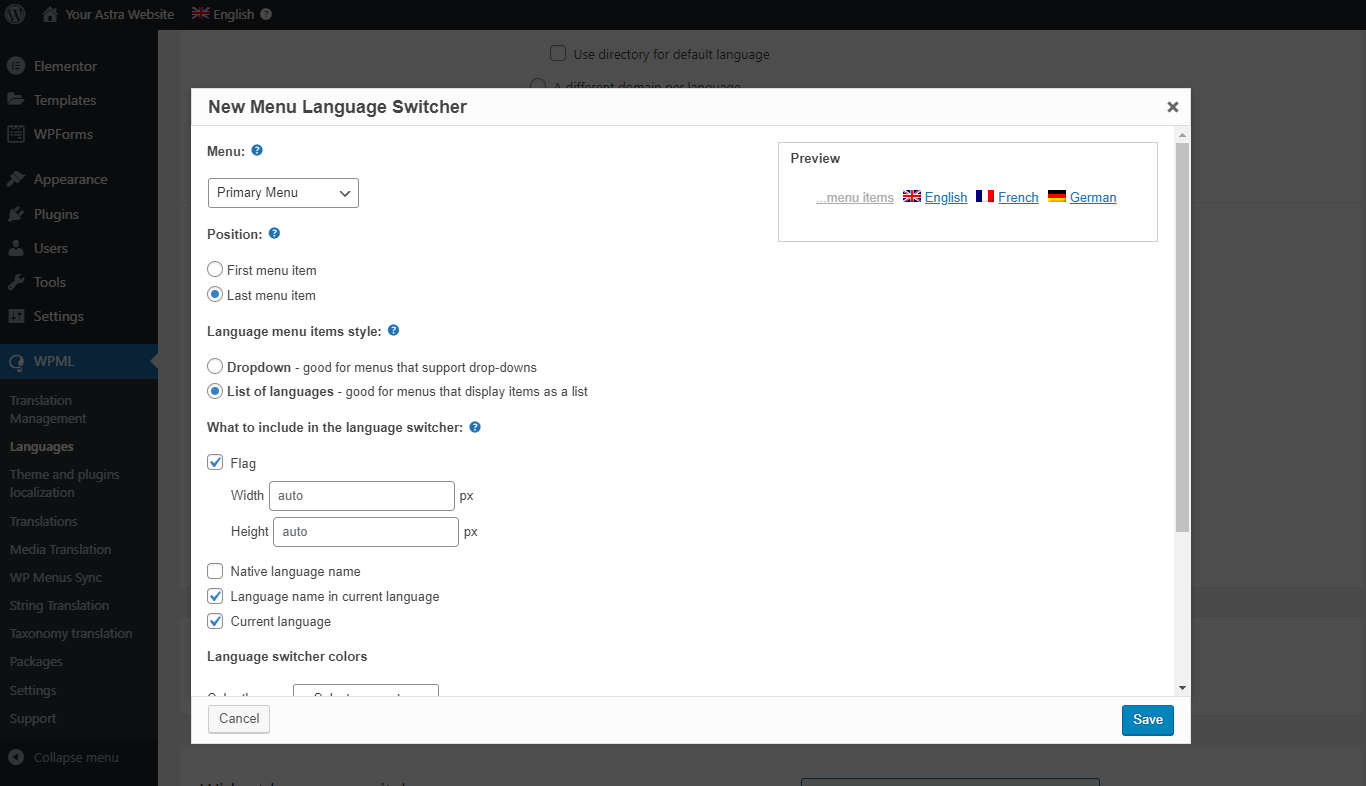Image resolution: width=1366 pixels, height=786 pixels.
Task: Open Media Translation submenu item
Action: click(60, 549)
